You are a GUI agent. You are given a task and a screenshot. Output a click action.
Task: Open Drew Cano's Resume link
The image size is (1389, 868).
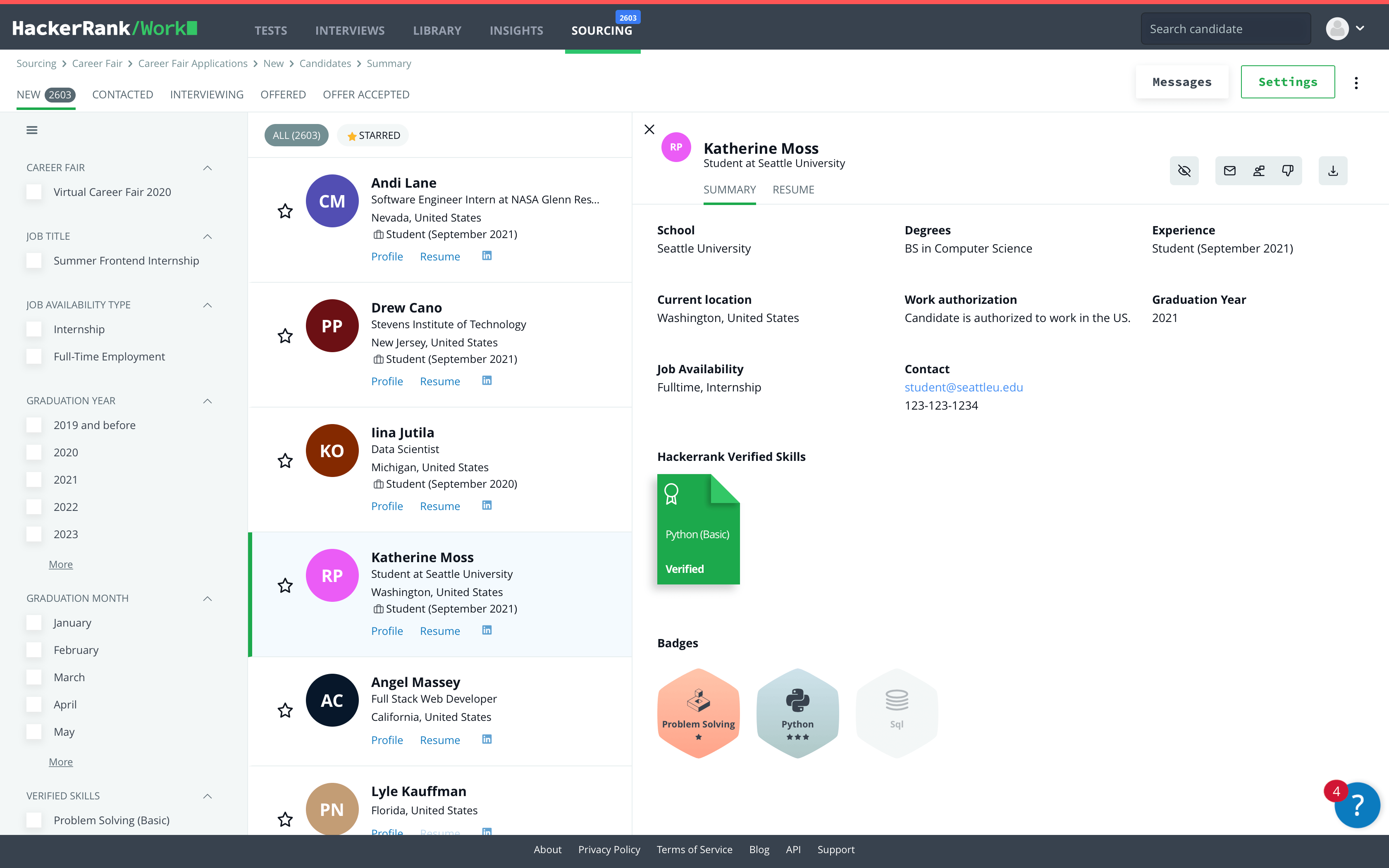click(440, 382)
